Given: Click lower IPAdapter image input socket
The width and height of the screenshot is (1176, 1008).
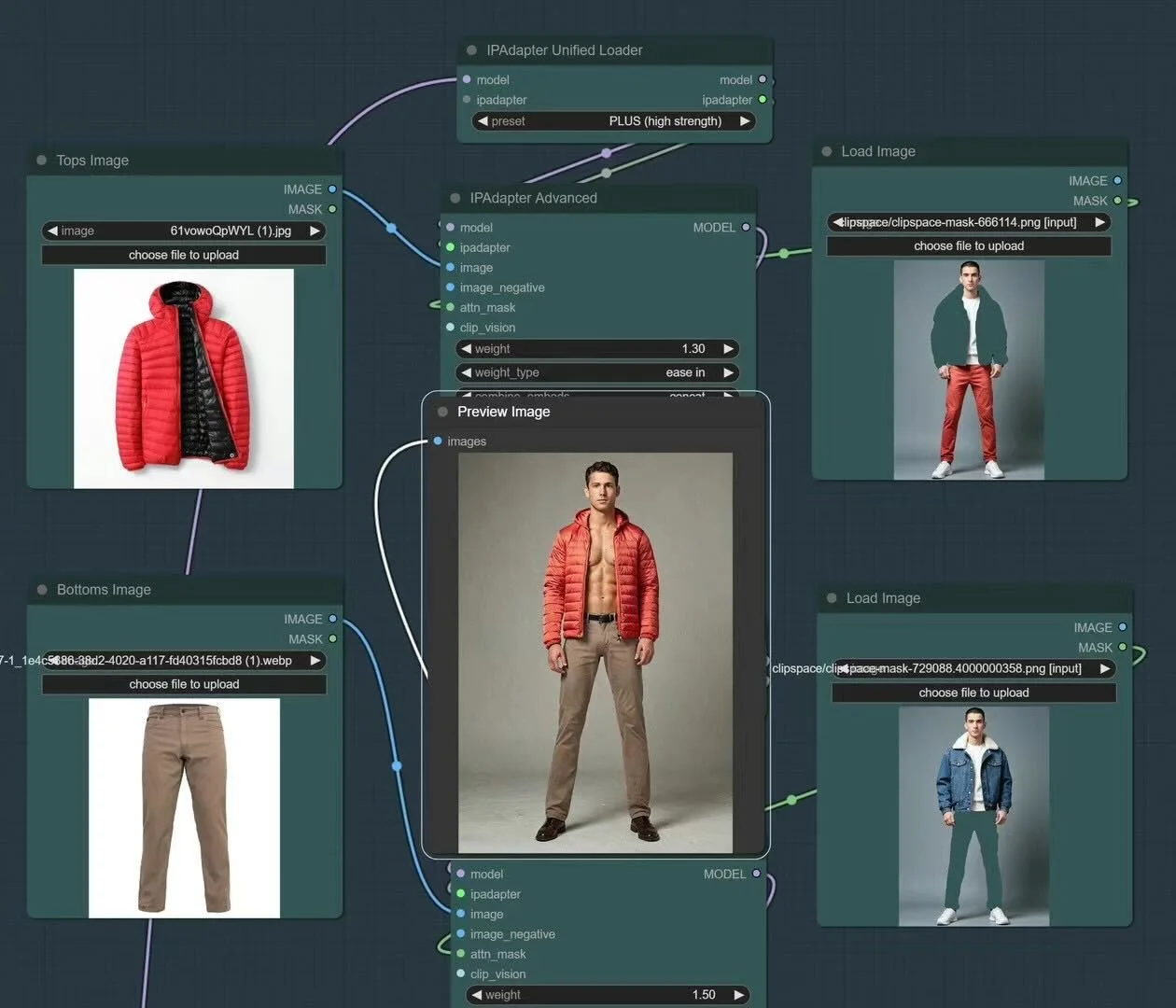Looking at the screenshot, I should tap(460, 915).
